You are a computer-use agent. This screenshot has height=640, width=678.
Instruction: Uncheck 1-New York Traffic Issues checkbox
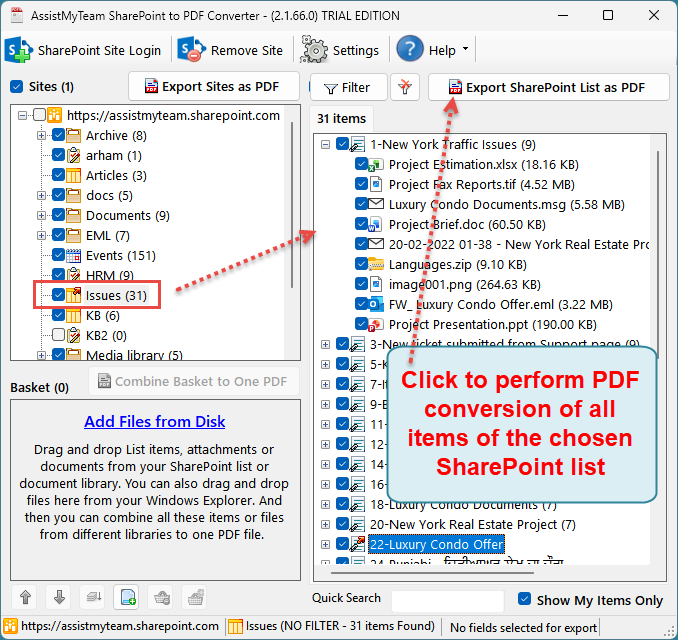click(342, 144)
